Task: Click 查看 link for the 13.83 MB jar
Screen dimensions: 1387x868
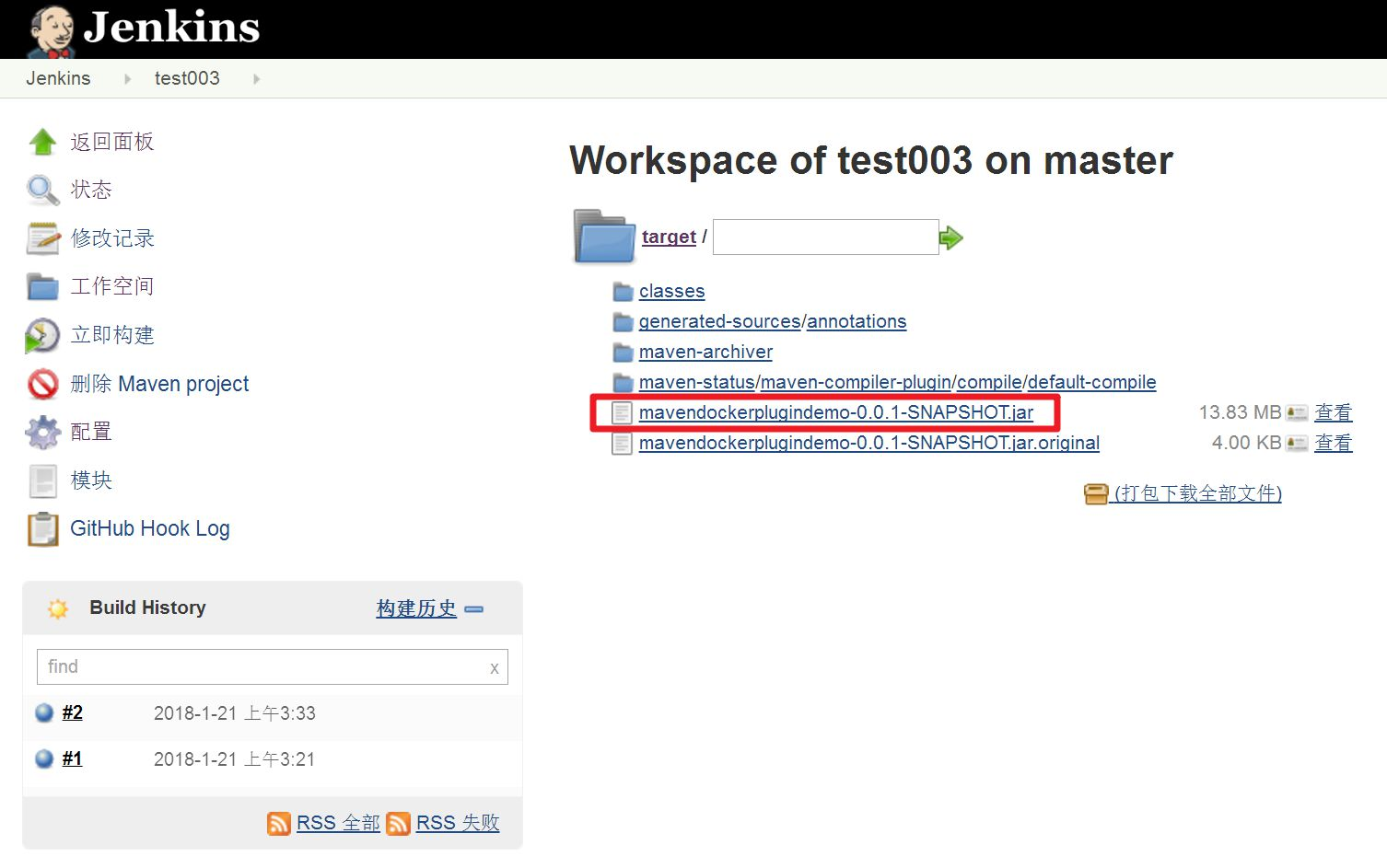Action: pos(1333,413)
